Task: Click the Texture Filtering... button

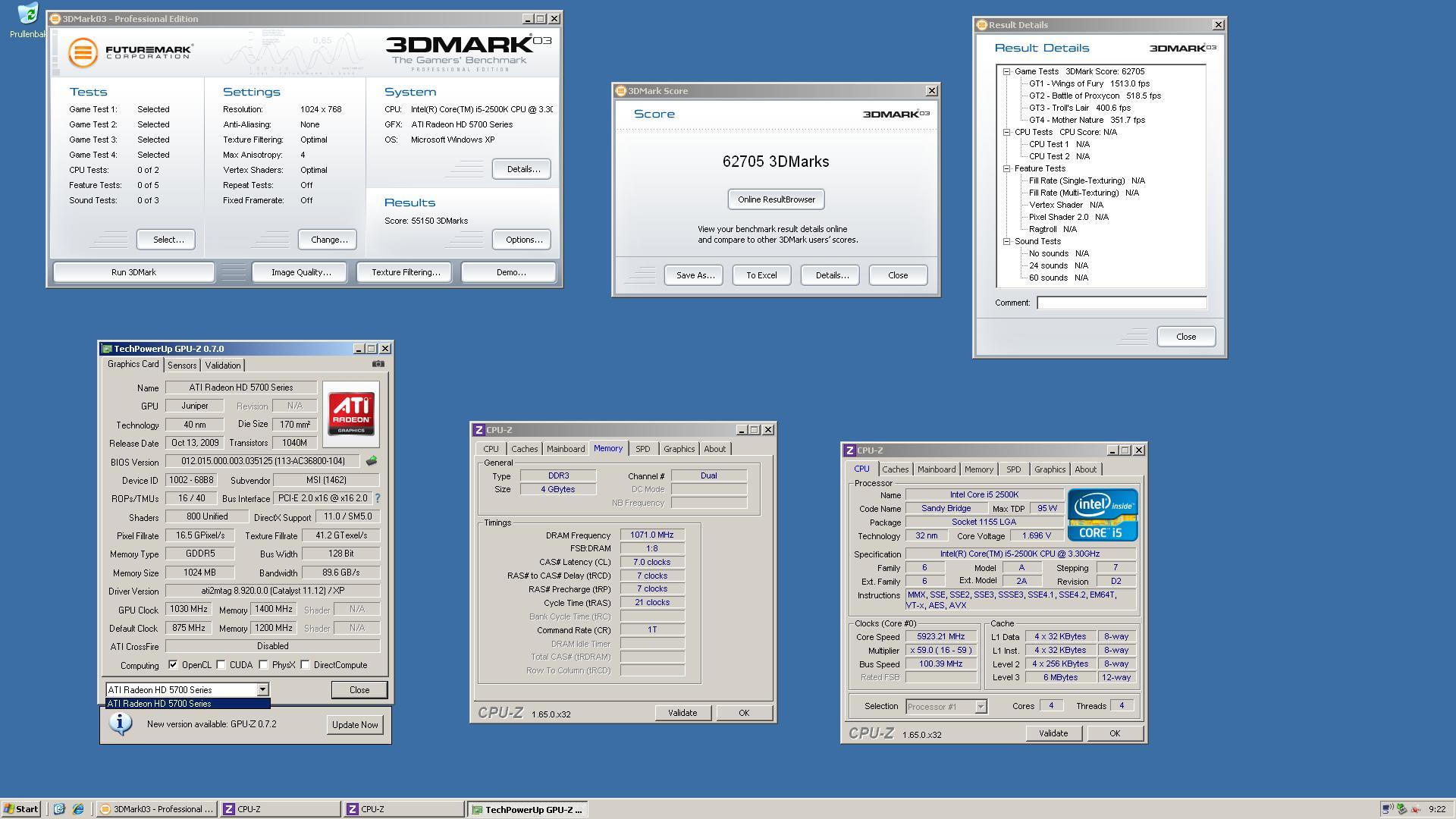Action: click(x=406, y=272)
